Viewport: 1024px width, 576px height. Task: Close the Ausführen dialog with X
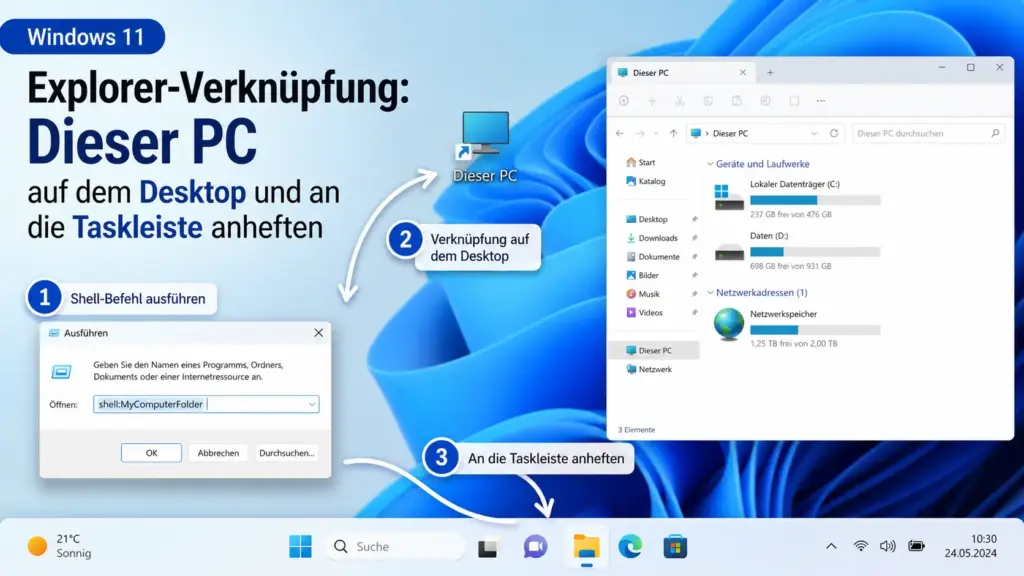[x=318, y=332]
